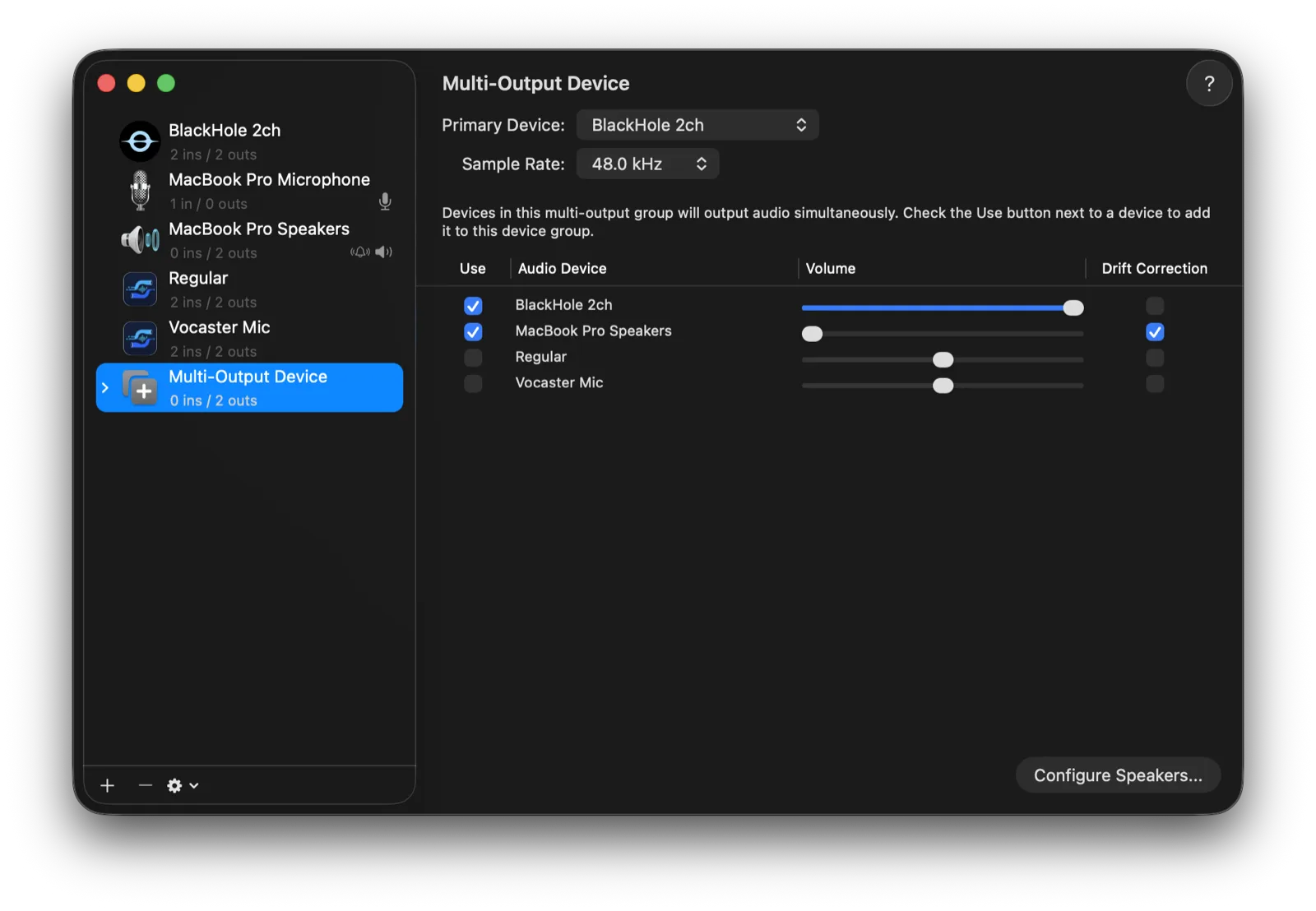The height and width of the screenshot is (911, 1316).
Task: Open help with the question mark button
Action: (x=1208, y=83)
